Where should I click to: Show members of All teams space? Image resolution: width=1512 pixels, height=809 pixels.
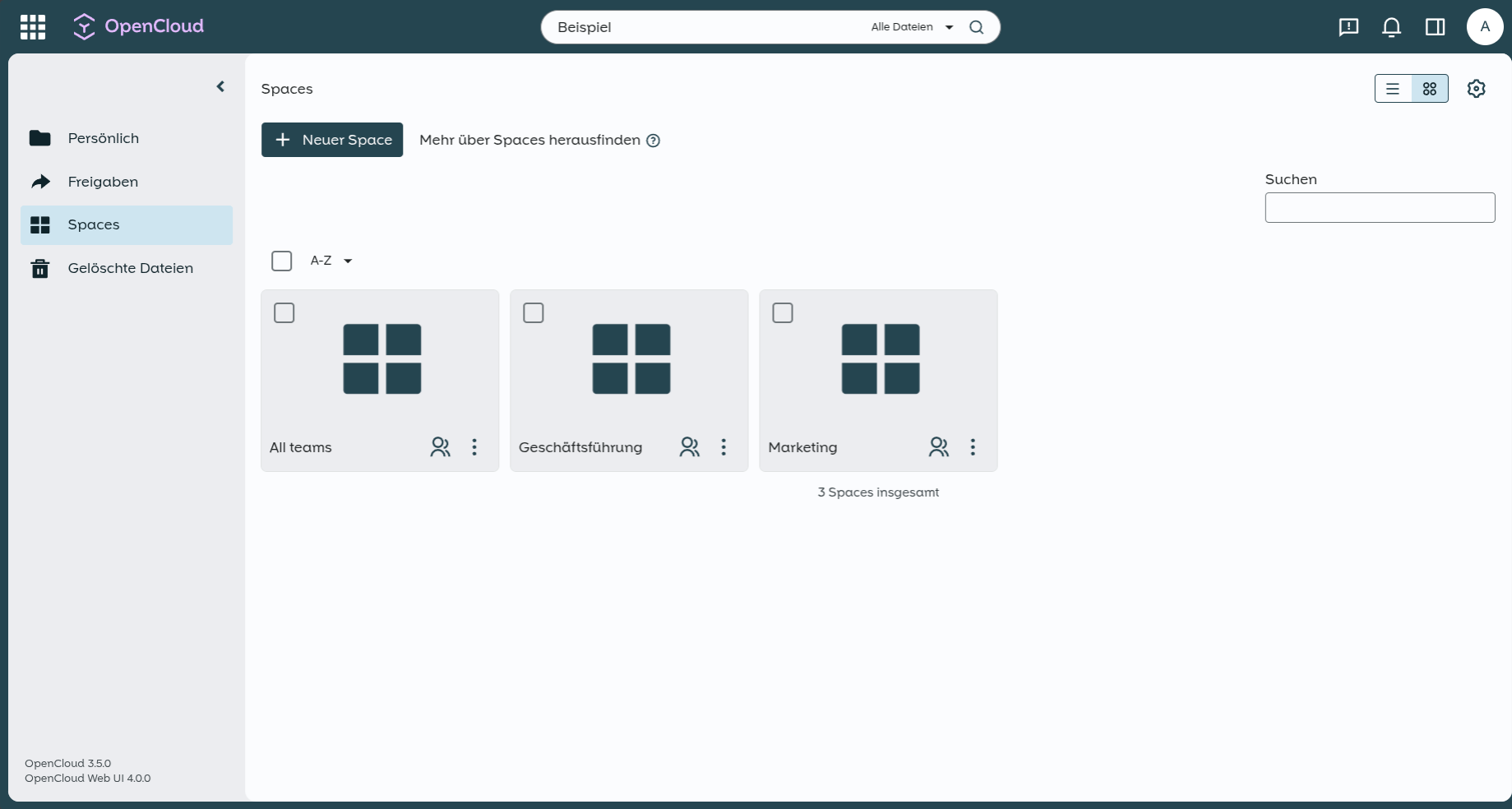pyautogui.click(x=440, y=446)
